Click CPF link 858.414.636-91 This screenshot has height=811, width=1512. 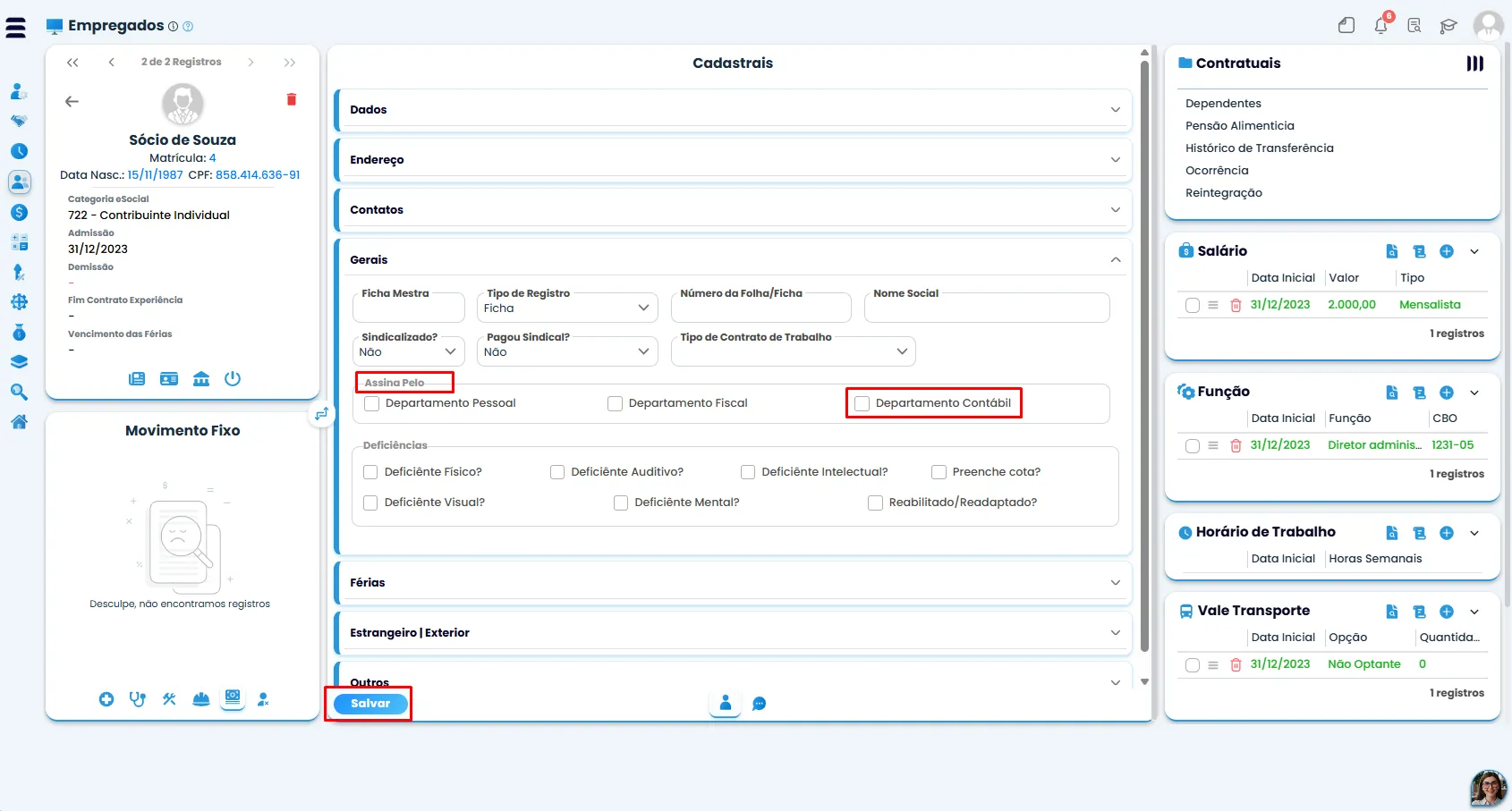coord(258,175)
